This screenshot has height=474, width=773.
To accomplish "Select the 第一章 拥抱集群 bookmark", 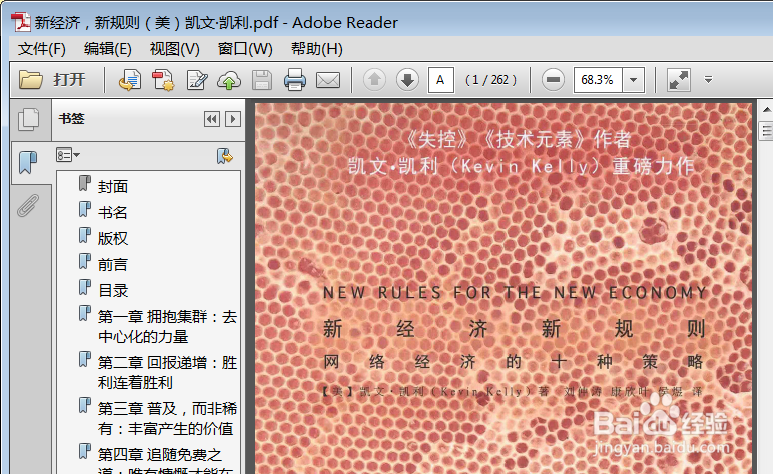I will coord(167,327).
